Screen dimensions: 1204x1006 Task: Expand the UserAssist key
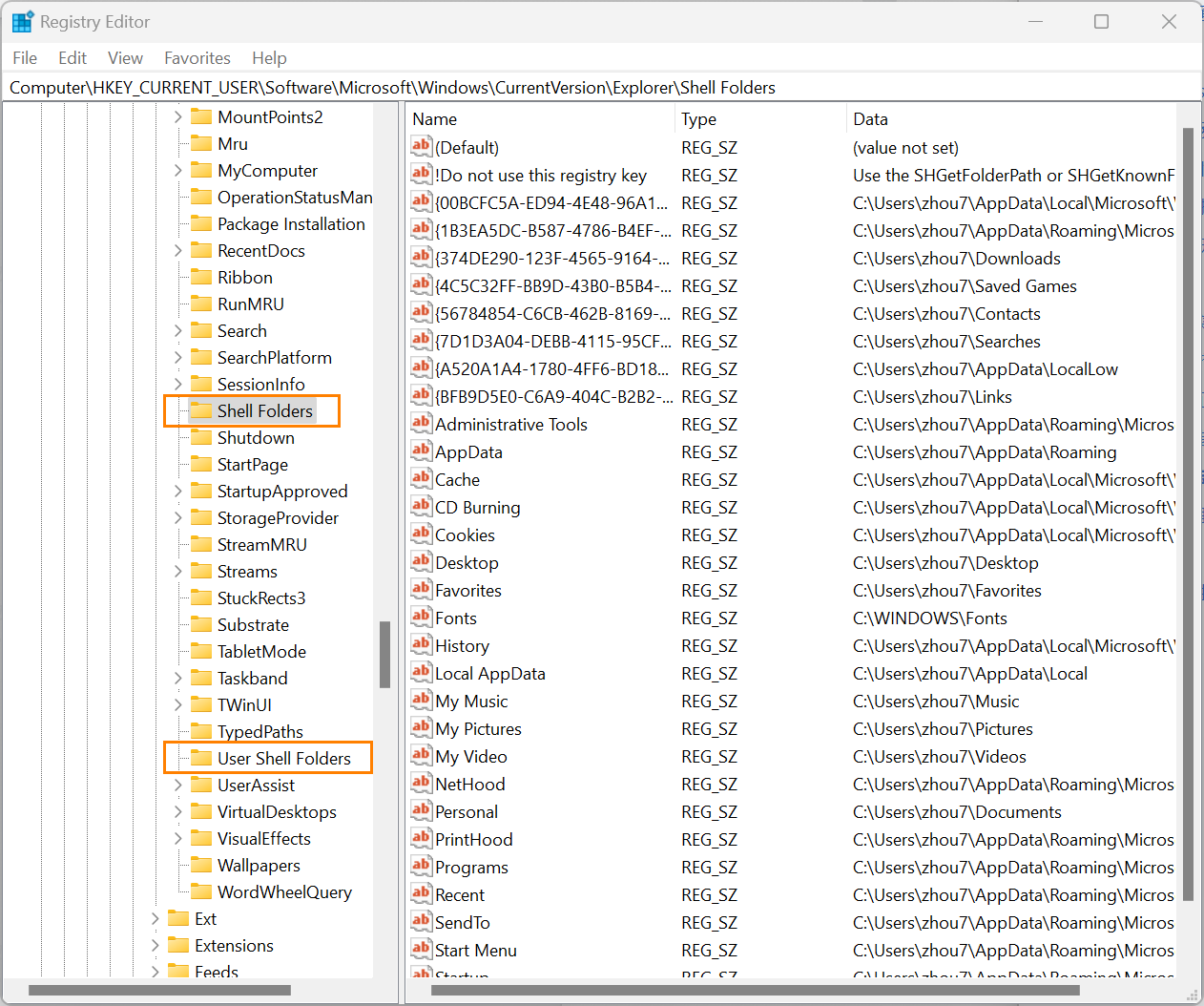pos(178,786)
